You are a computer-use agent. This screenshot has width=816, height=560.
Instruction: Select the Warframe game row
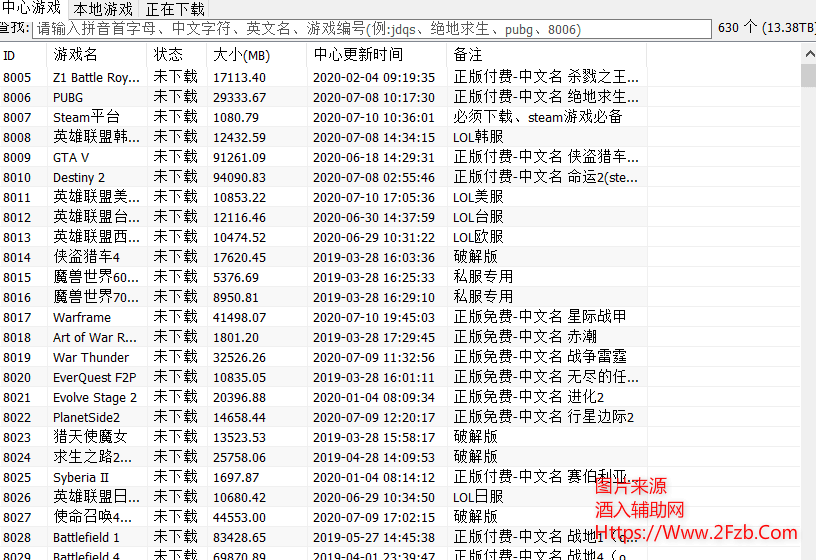pyautogui.click(x=323, y=317)
